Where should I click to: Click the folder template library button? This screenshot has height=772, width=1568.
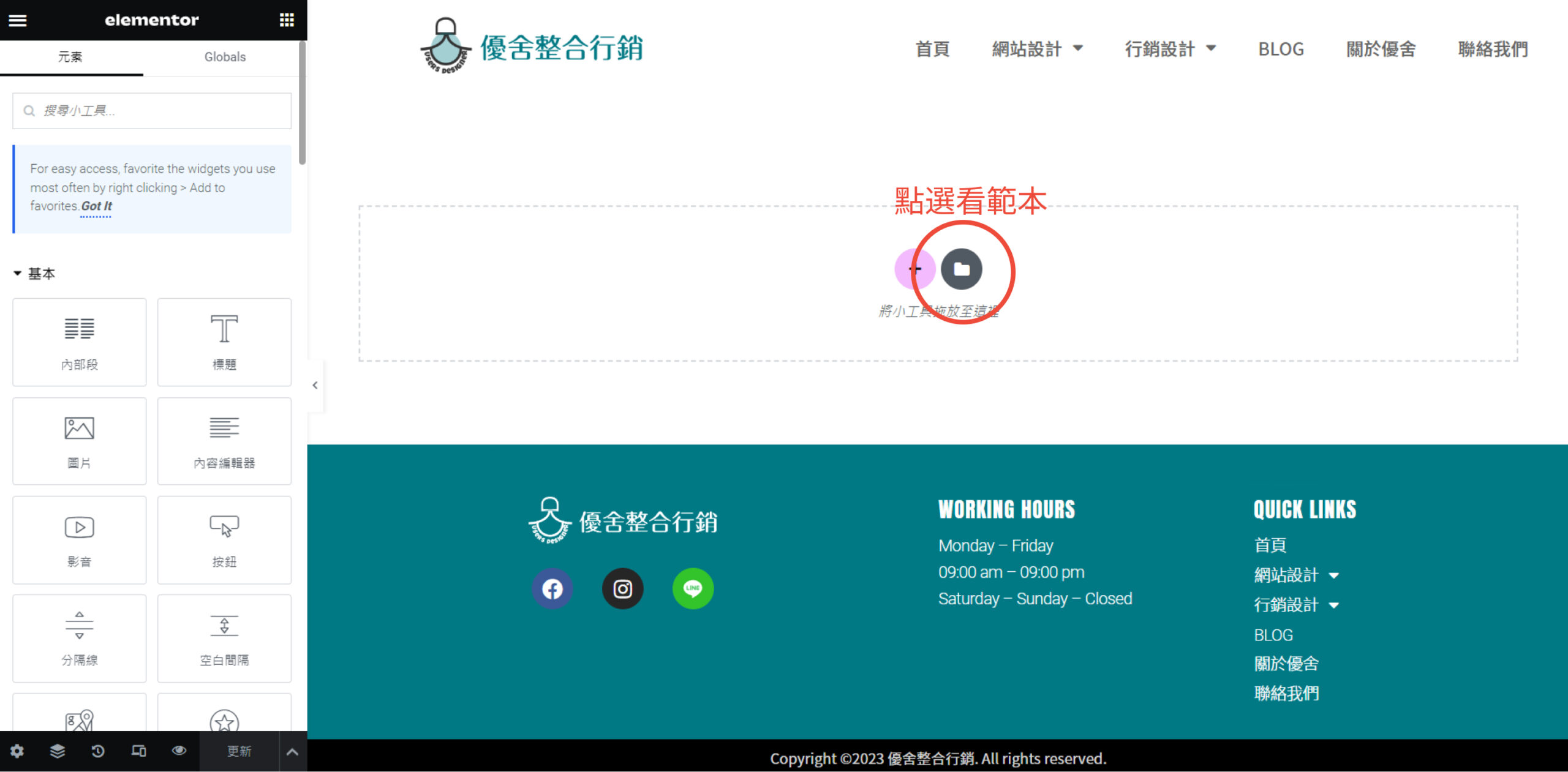961,269
